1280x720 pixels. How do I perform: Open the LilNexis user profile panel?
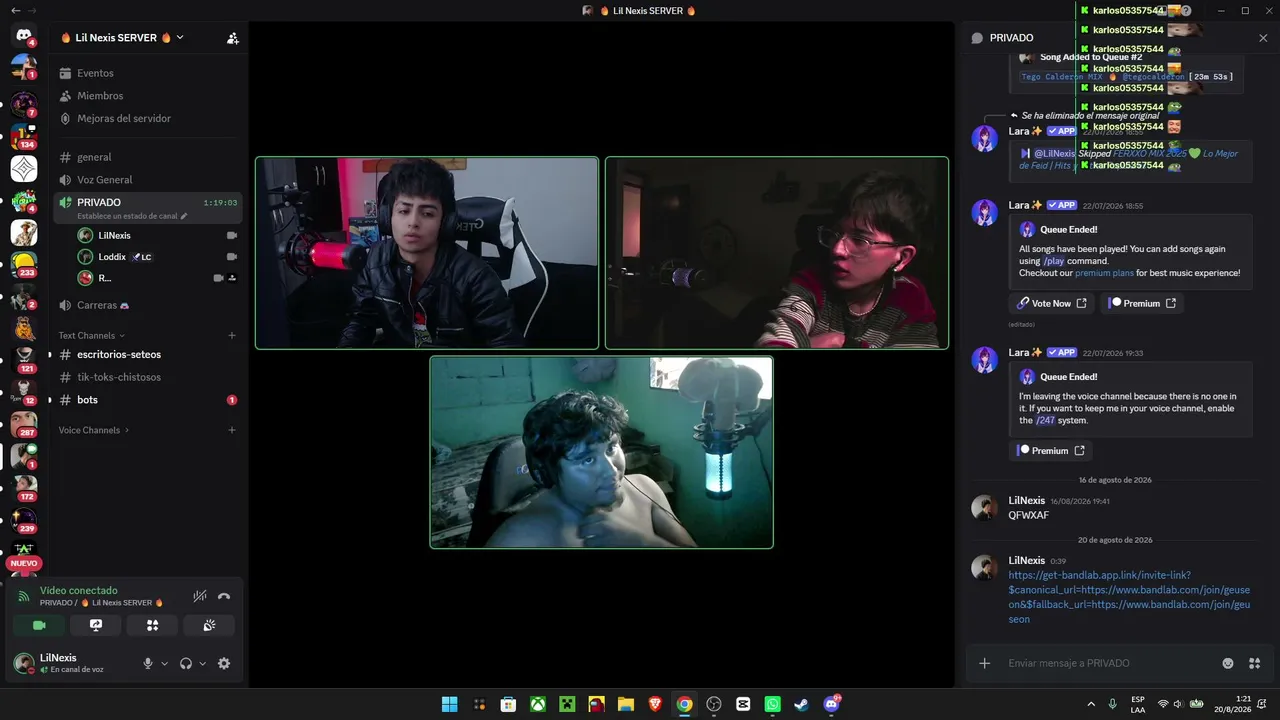click(70, 663)
